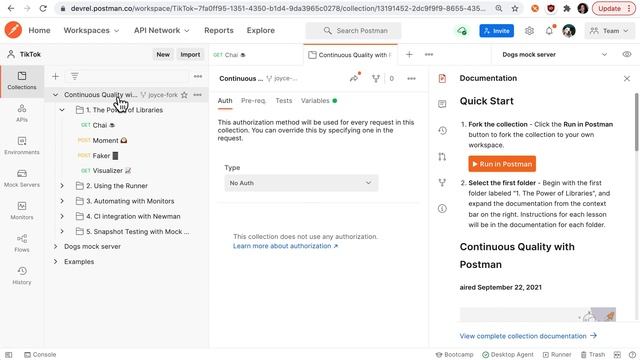Go to Explore in top navigation
640x360 pixels.
pyautogui.click(x=260, y=30)
